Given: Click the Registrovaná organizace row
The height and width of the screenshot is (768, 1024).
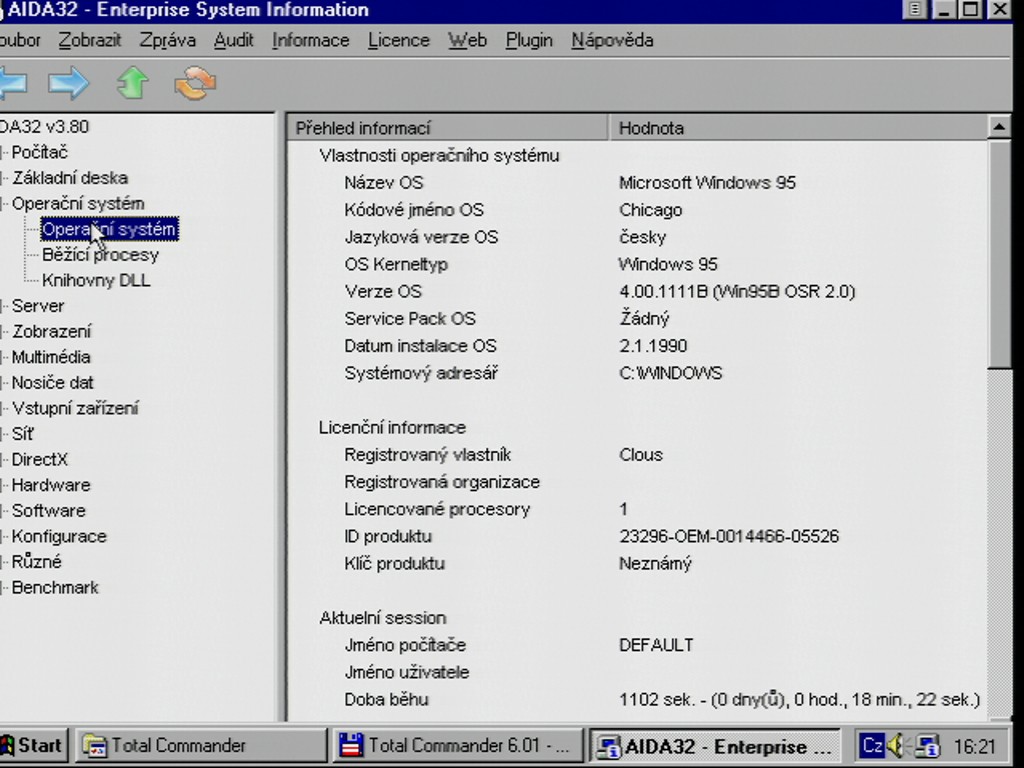Looking at the screenshot, I should click(637, 482).
